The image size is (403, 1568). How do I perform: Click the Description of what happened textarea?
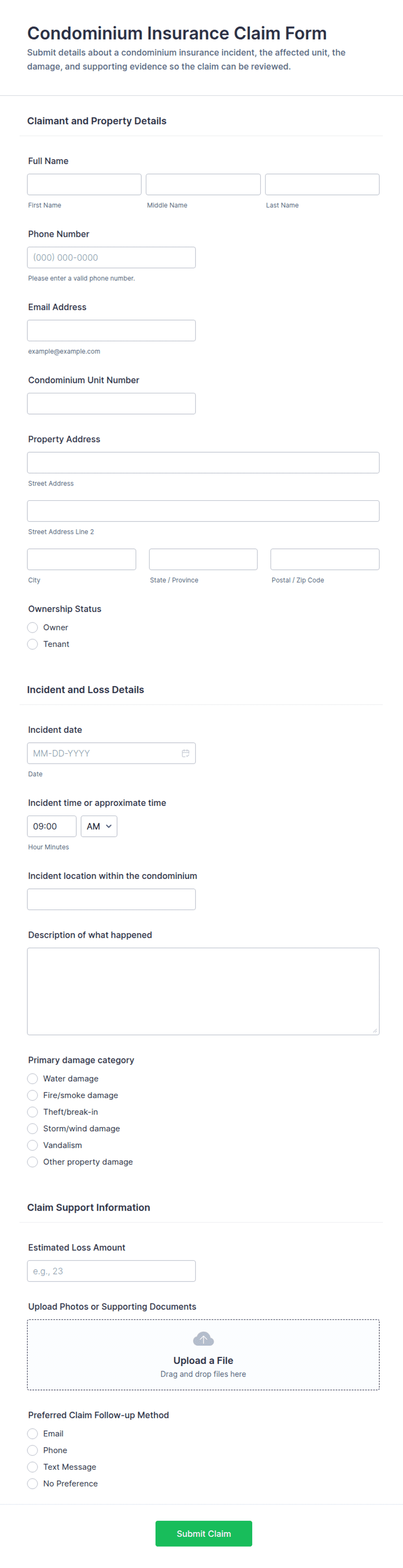coord(203,991)
